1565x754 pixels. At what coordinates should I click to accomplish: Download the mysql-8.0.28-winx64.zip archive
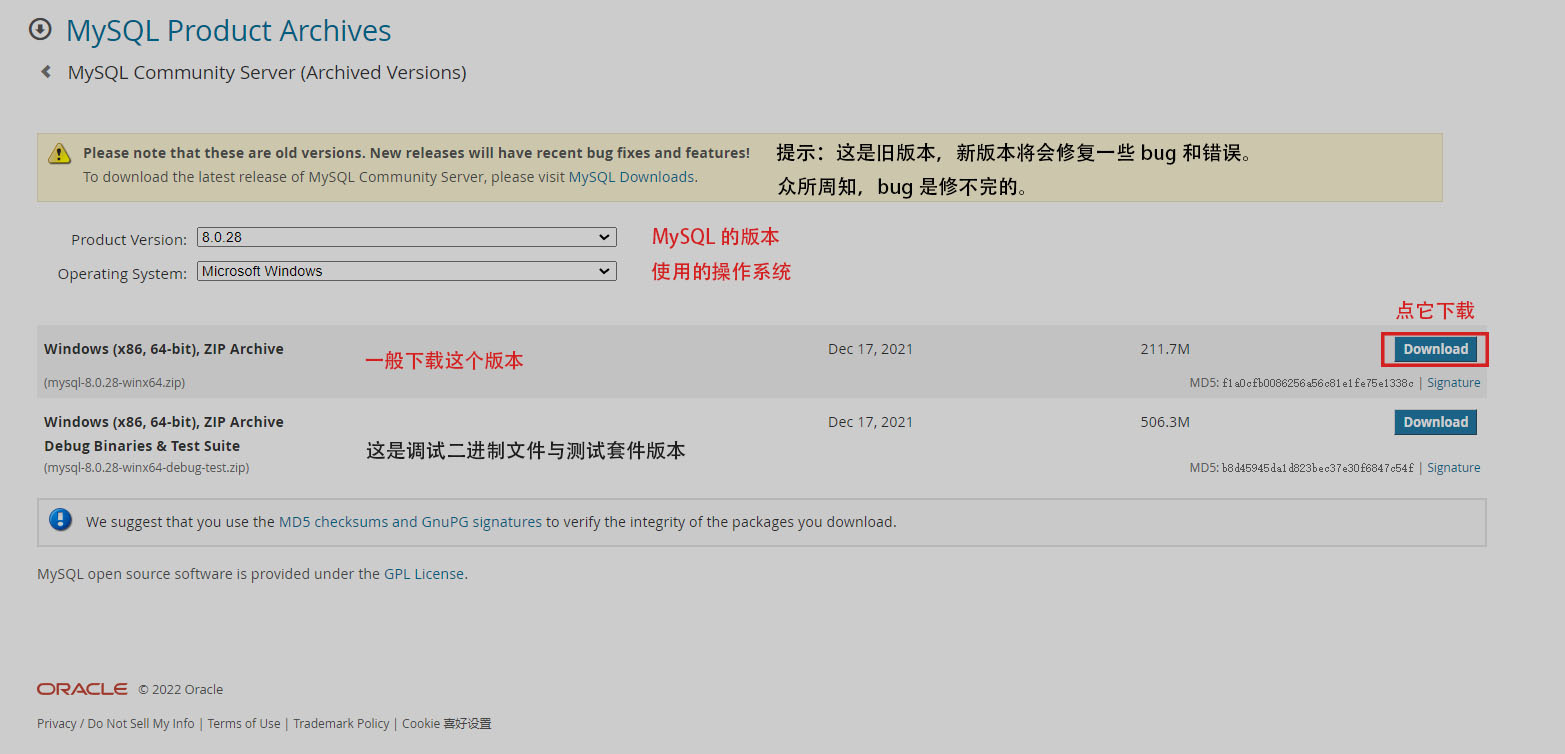[x=1434, y=348]
